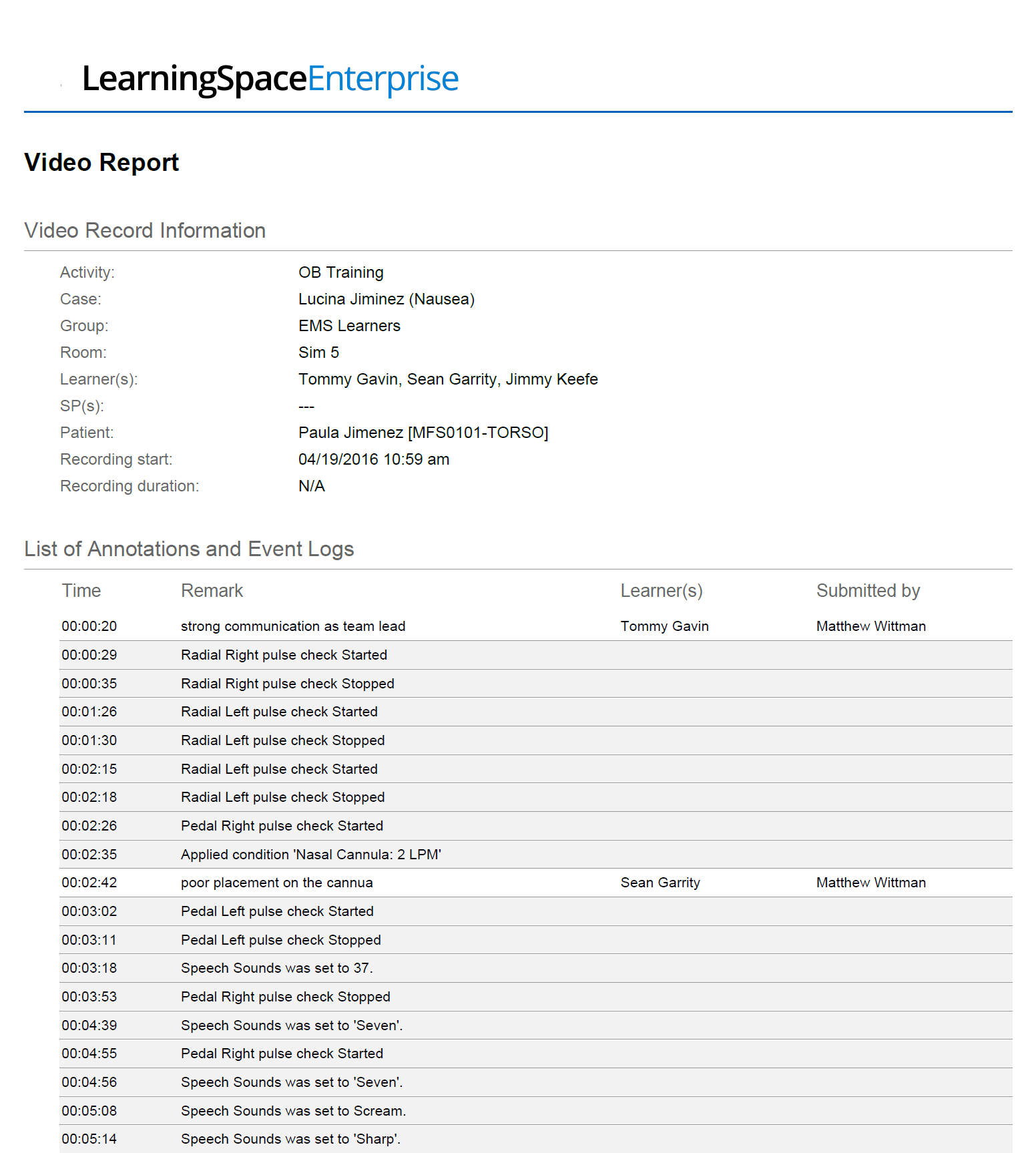This screenshot has width=1036, height=1153.
Task: Click the Paula Jimenez patient entry
Action: [423, 433]
